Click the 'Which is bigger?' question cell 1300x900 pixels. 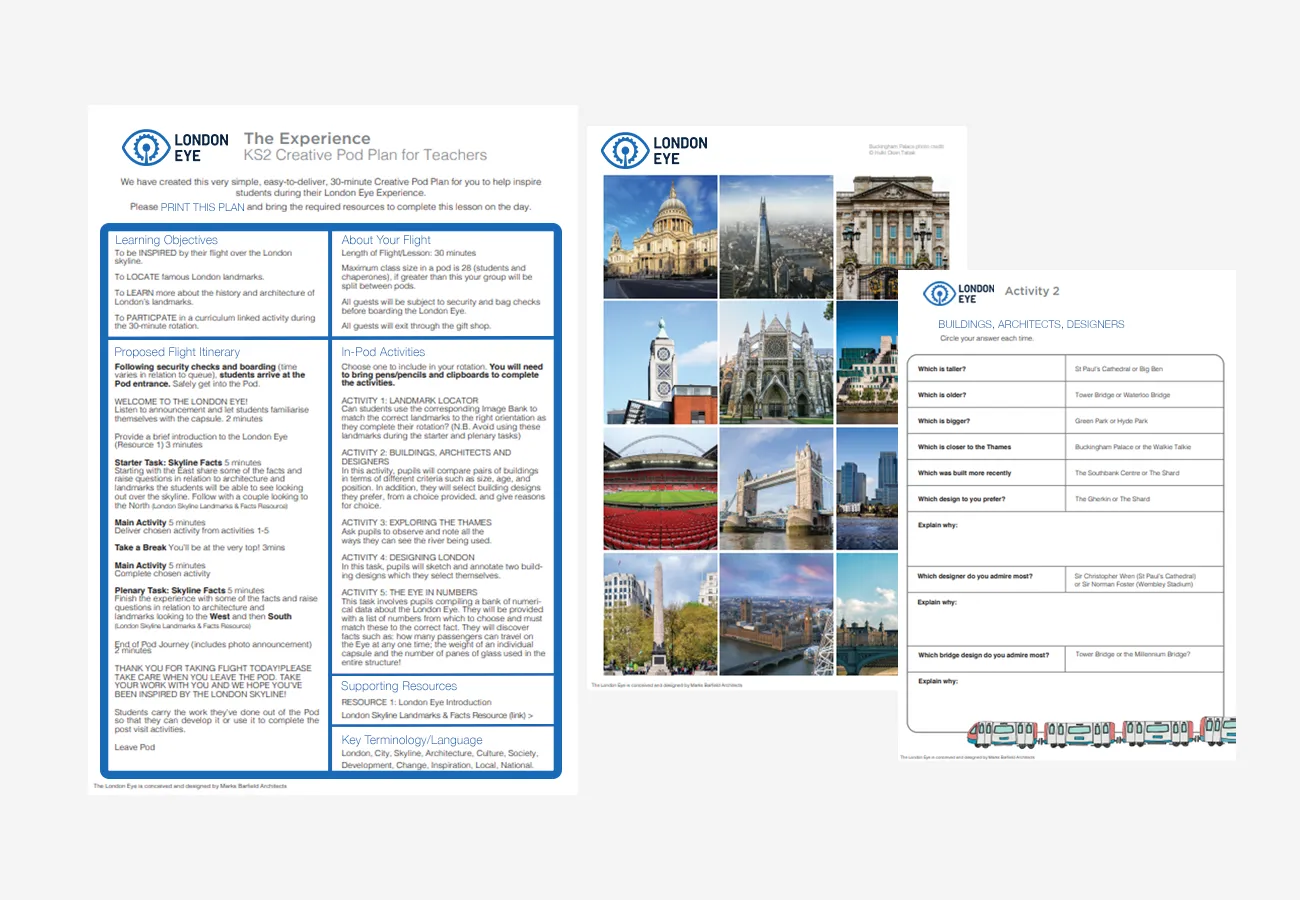(x=986, y=421)
